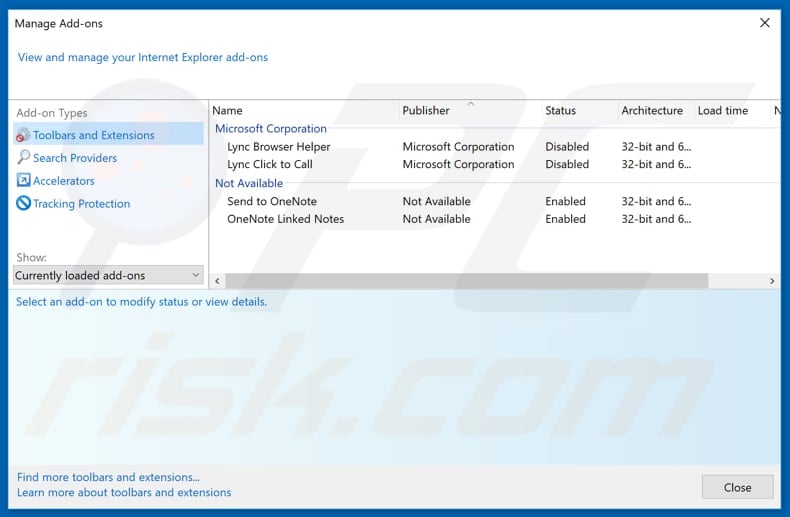The height and width of the screenshot is (517, 790).
Task: Click Enabled status of Send to OneNote
Action: point(565,201)
